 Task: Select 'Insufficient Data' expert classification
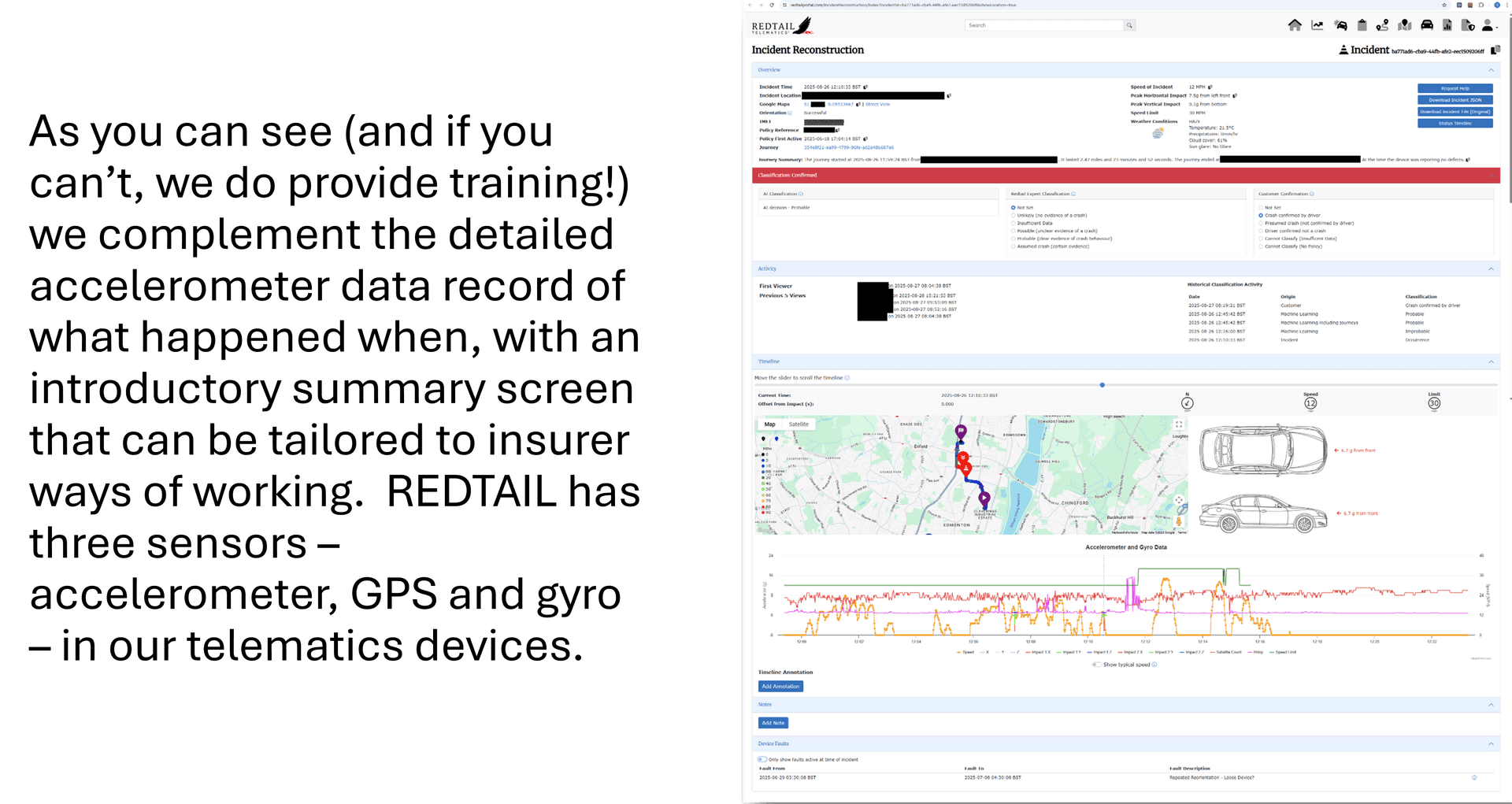click(1014, 223)
